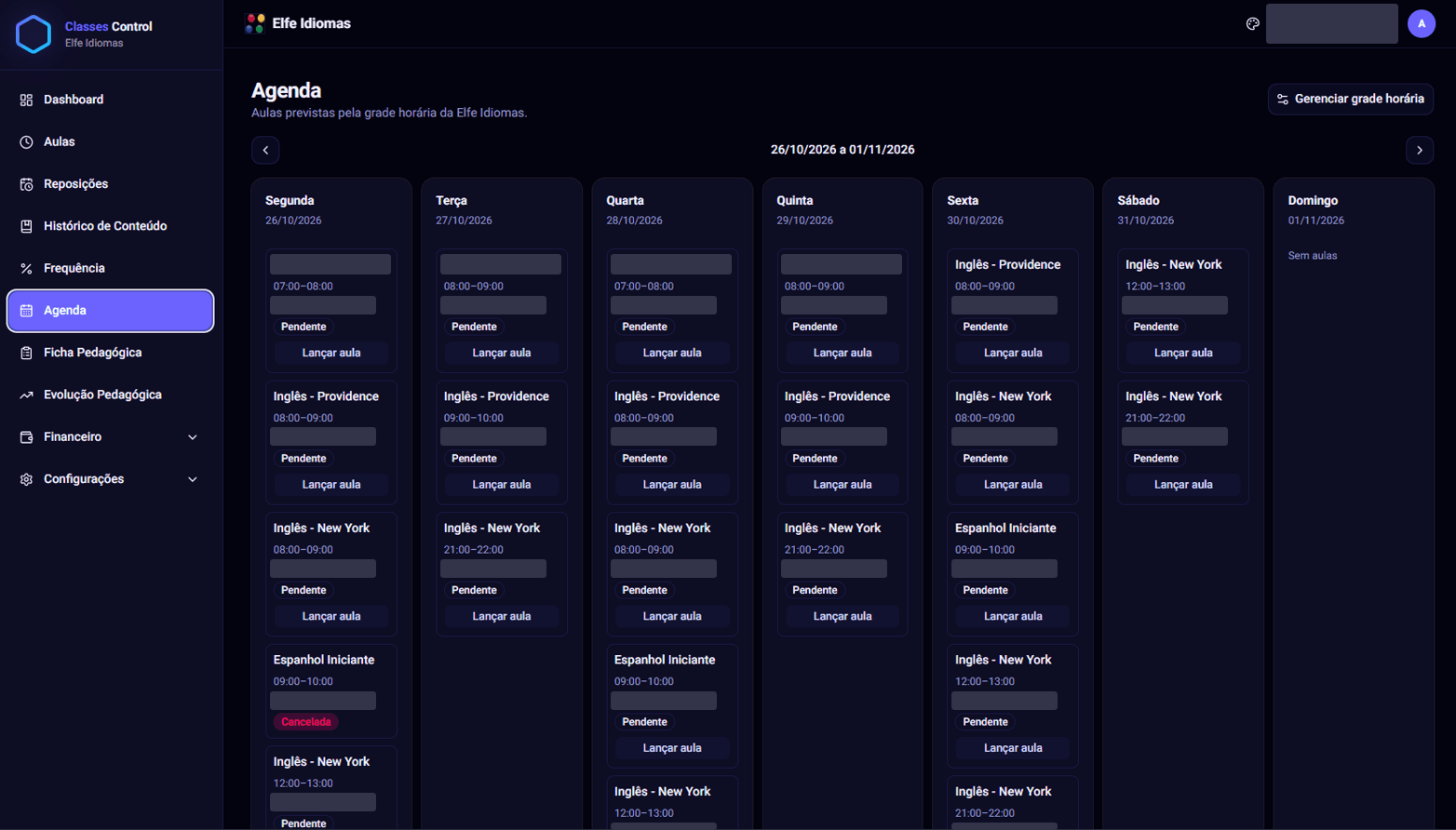Click Lançar aula for Quinta Inglês - New York
The width and height of the screenshot is (1456, 830).
pyautogui.click(x=843, y=616)
